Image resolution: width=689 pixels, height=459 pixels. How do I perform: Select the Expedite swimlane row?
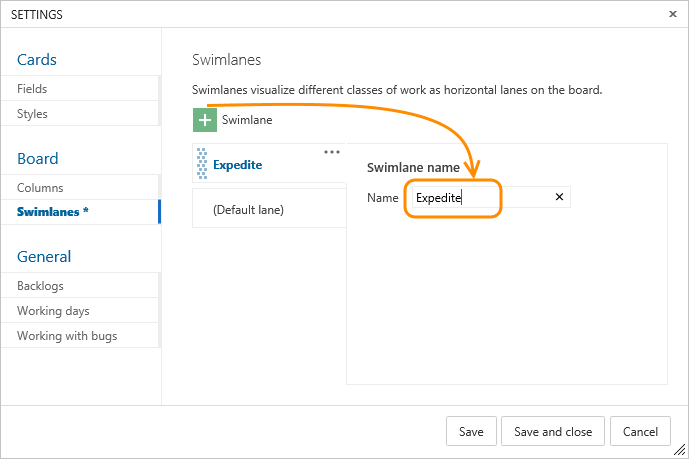269,163
